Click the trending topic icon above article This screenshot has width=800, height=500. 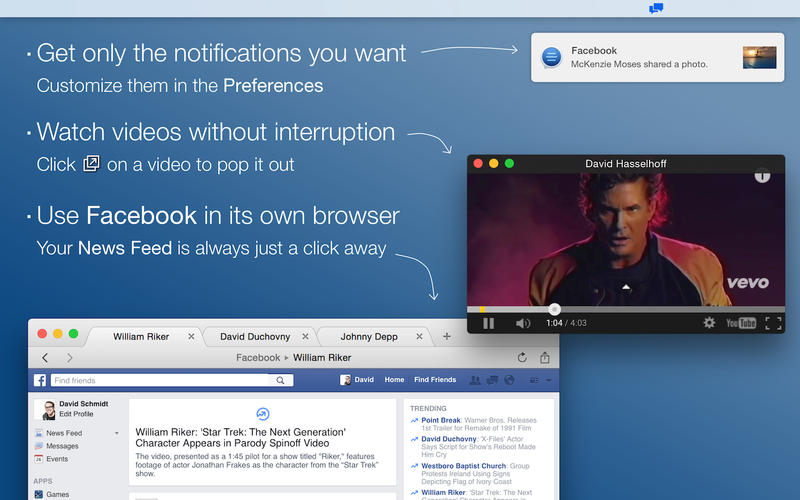tap(262, 414)
